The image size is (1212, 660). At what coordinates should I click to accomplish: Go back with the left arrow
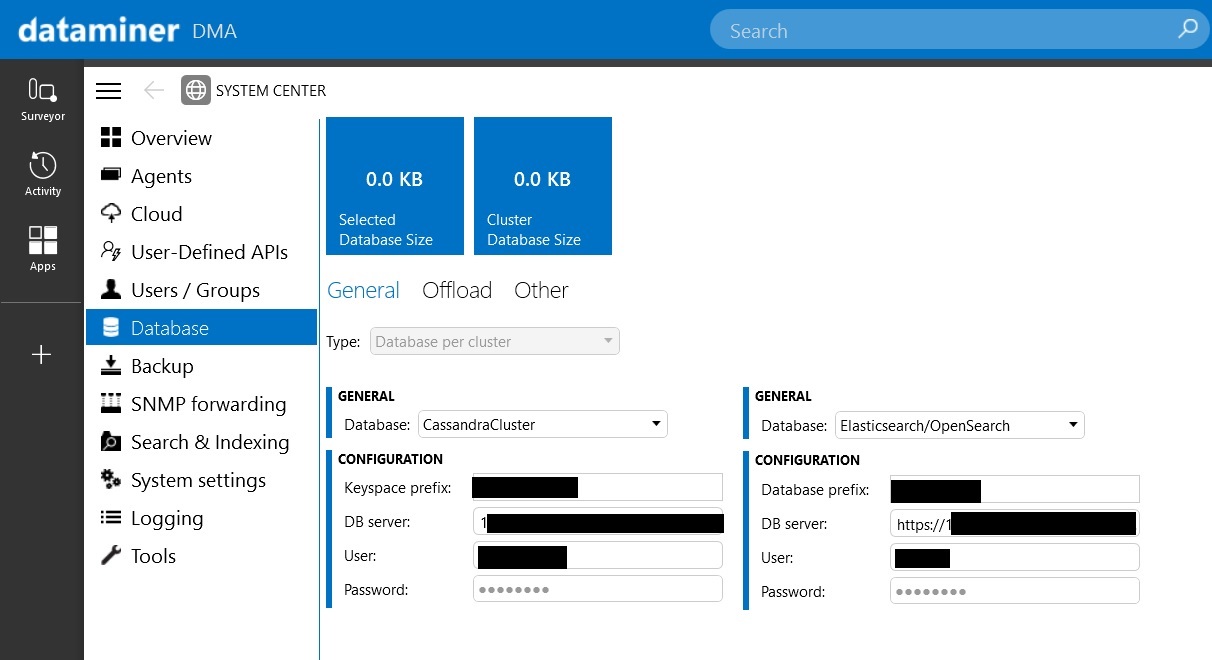tap(153, 91)
